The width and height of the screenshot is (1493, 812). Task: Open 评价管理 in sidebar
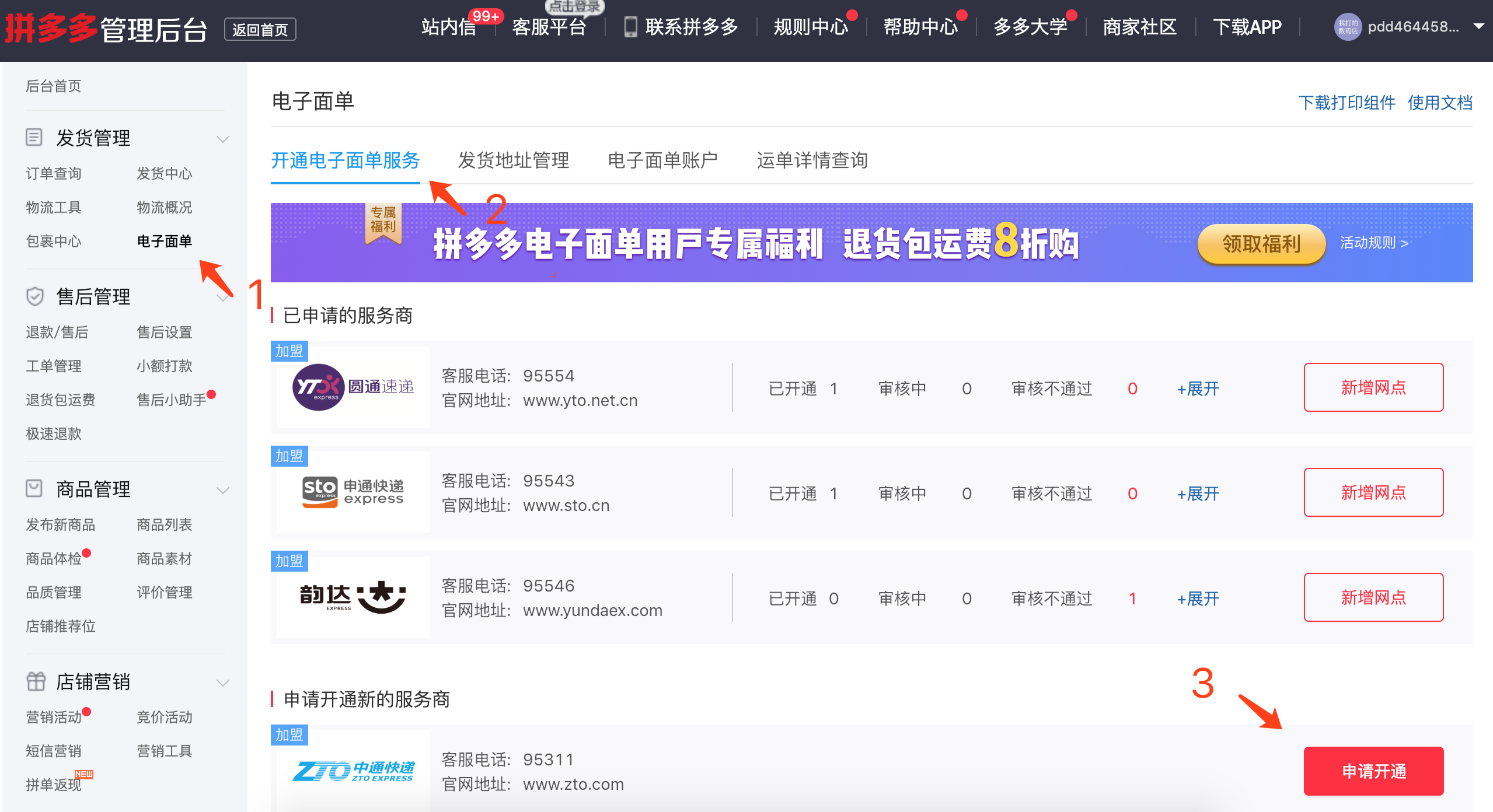click(165, 592)
